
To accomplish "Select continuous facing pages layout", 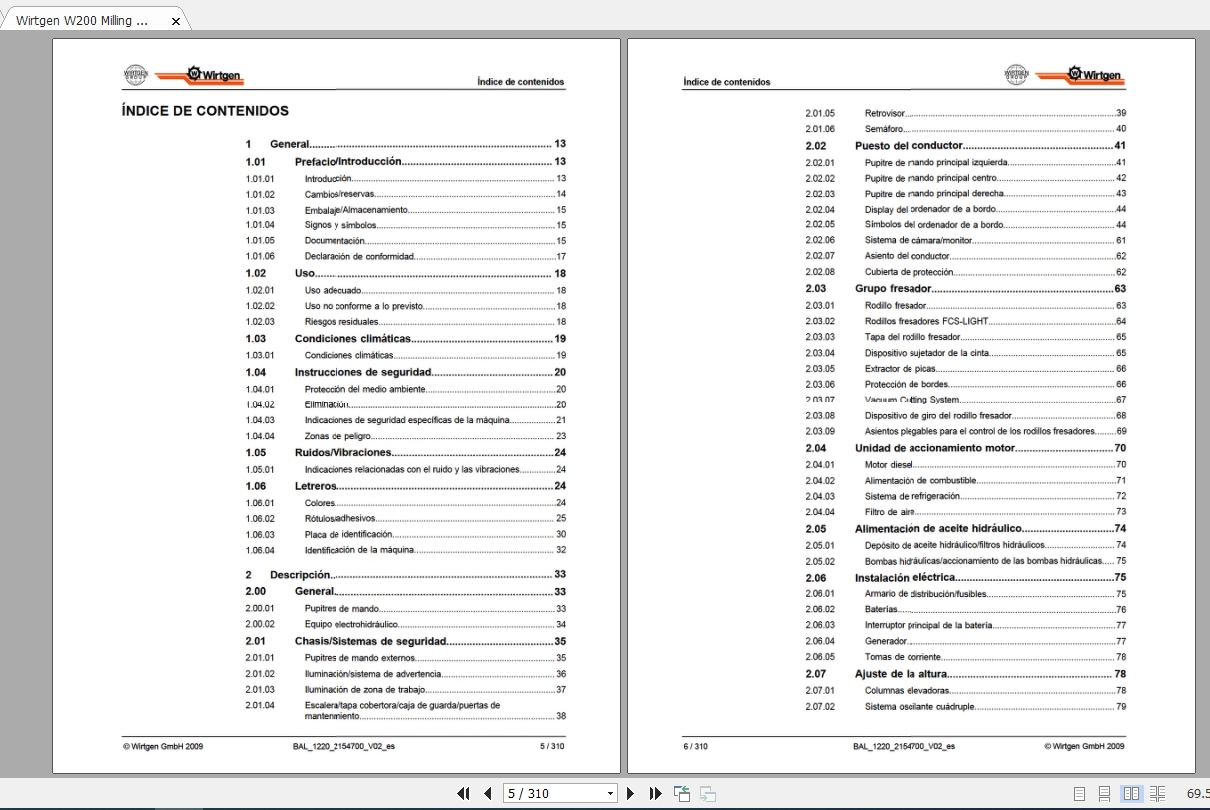I will (x=1157, y=793).
